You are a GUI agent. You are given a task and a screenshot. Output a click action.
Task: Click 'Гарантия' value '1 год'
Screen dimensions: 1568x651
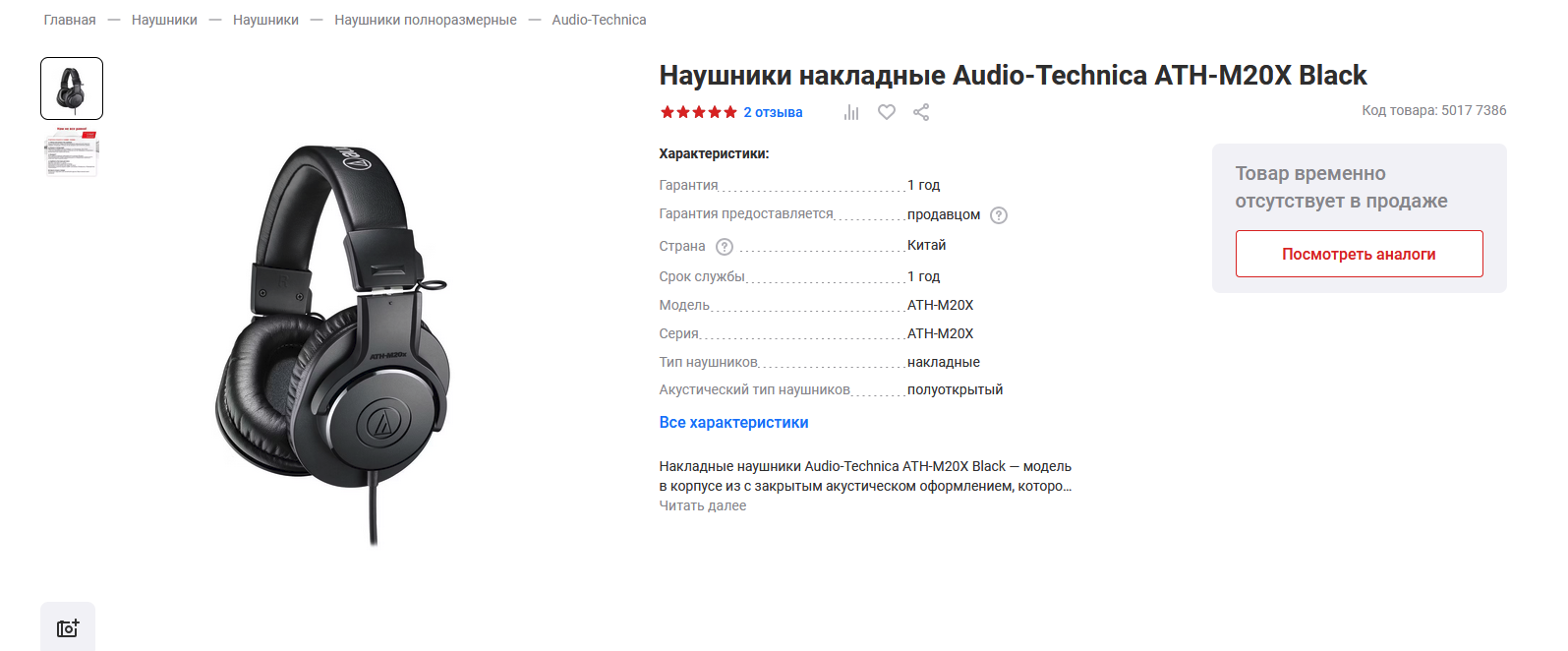[x=923, y=185]
